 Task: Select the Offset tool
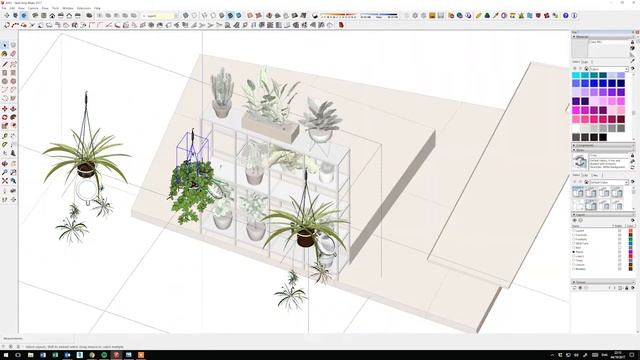[x=13, y=126]
